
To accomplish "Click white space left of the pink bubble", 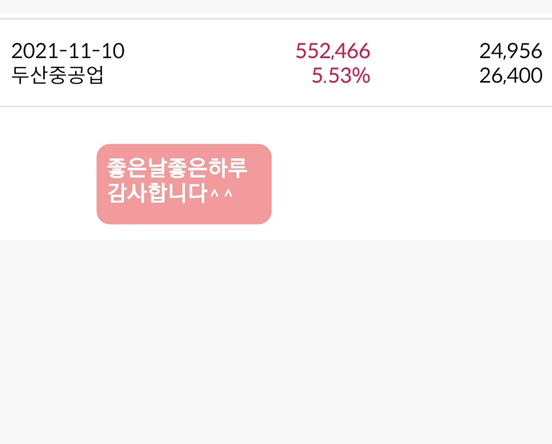I will [48, 184].
